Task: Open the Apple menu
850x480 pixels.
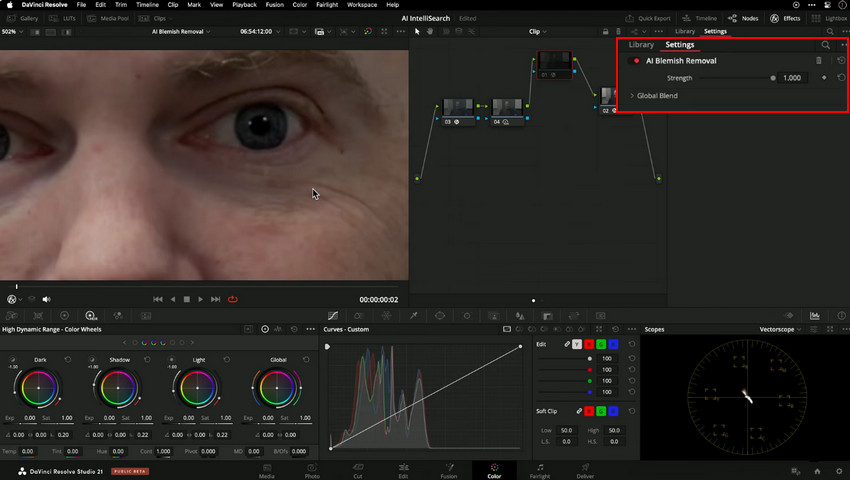Action: click(x=9, y=4)
